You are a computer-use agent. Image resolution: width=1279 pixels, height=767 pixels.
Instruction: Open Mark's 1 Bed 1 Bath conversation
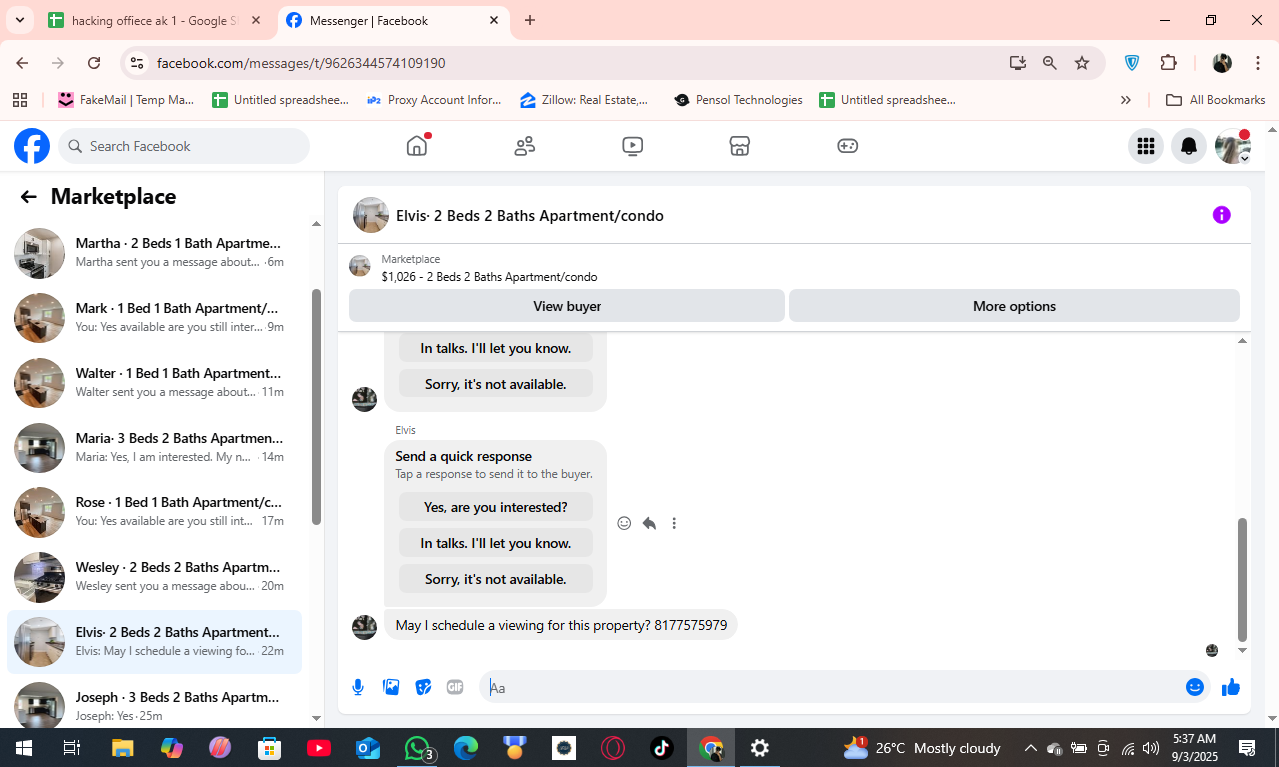(155, 318)
